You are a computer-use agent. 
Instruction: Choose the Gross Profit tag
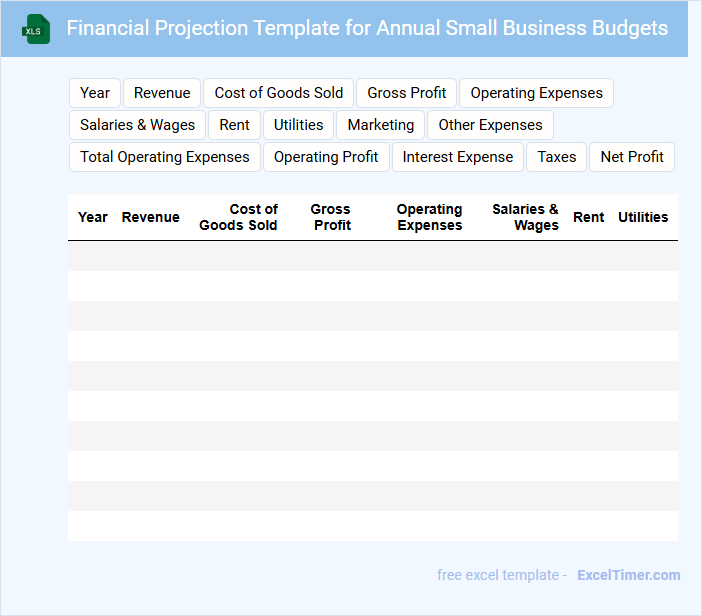click(x=407, y=93)
